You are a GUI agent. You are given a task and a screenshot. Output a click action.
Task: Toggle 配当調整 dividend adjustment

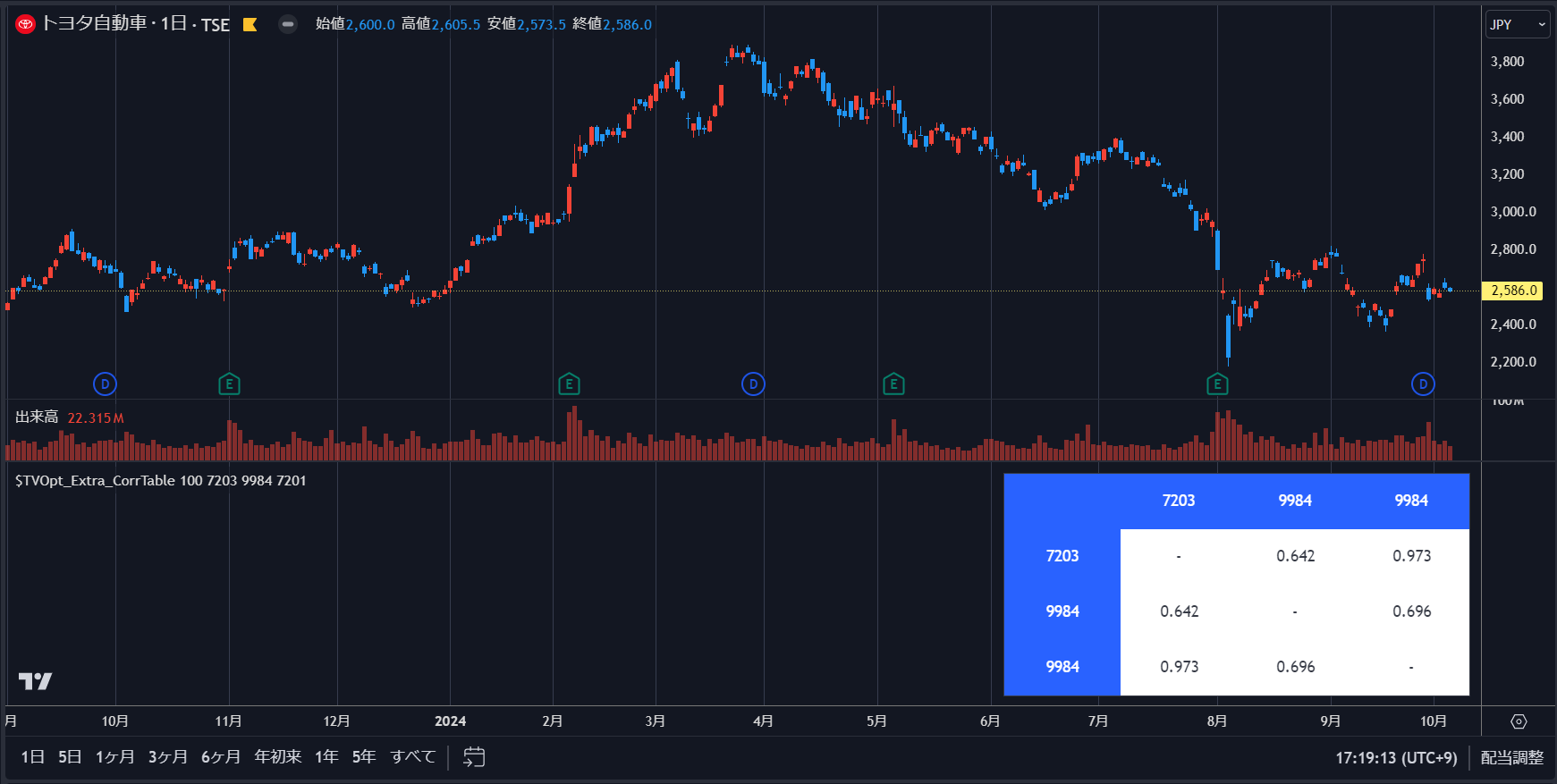[x=1512, y=758]
